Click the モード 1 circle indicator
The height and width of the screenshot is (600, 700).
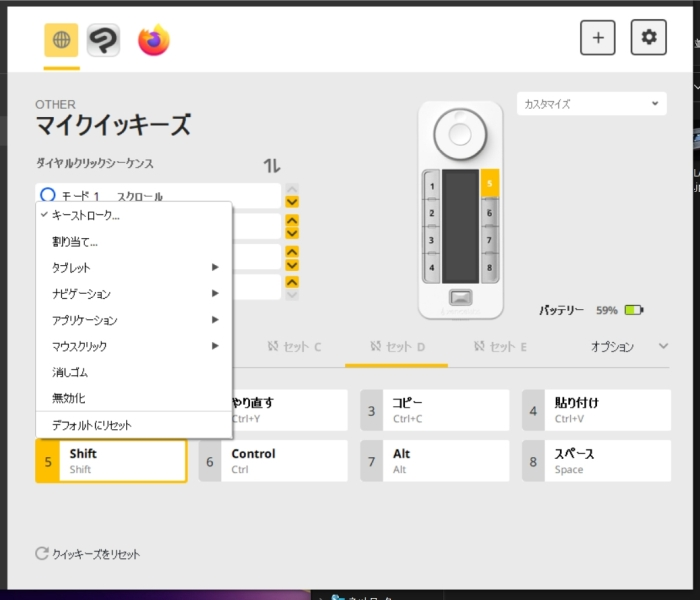46,196
